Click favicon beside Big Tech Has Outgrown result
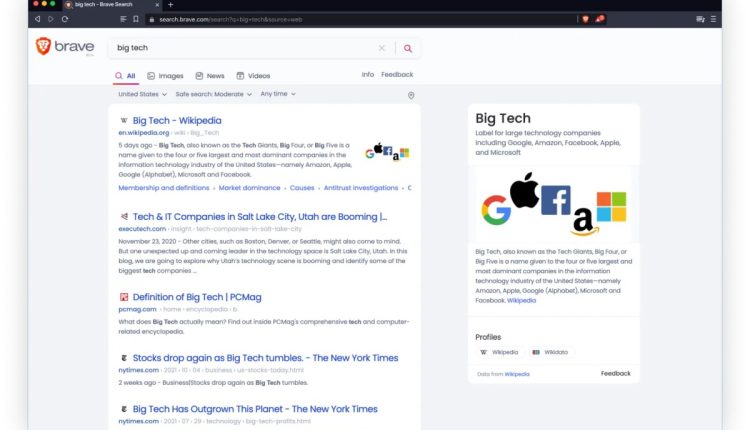 click(124, 409)
